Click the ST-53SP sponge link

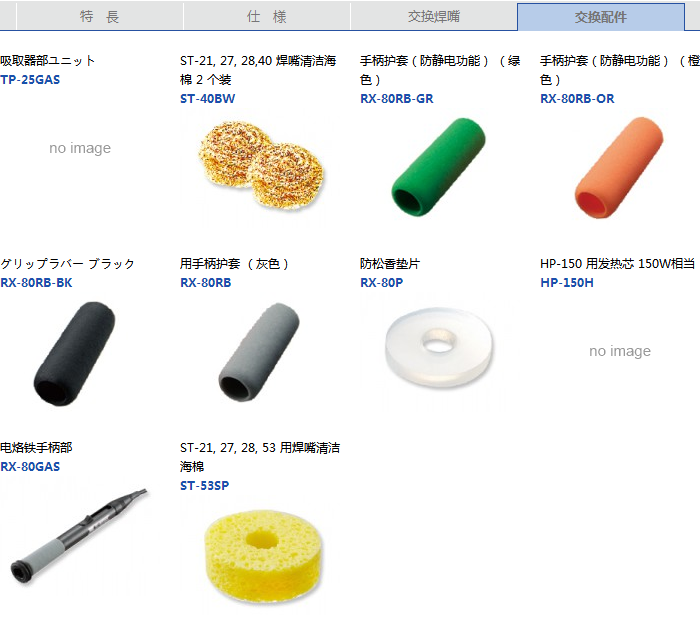204,486
